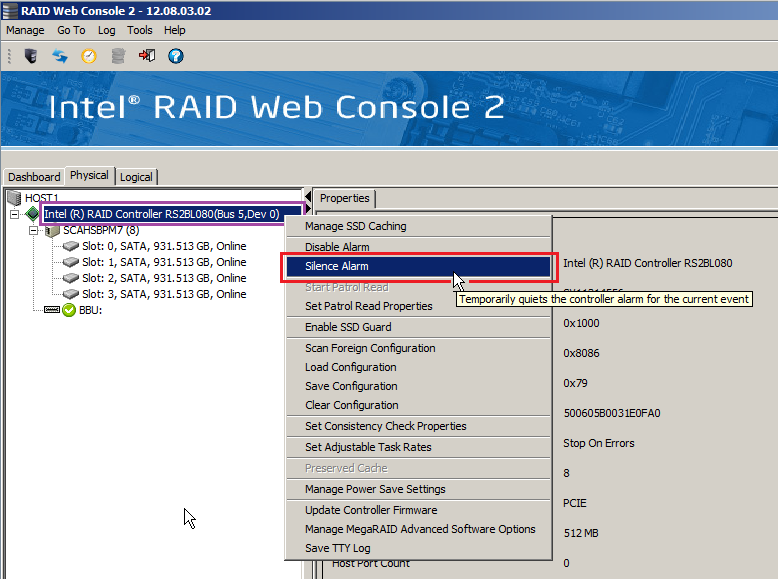
Task: Click the SCAHSBPM7 enclosure icon
Action: [x=52, y=231]
